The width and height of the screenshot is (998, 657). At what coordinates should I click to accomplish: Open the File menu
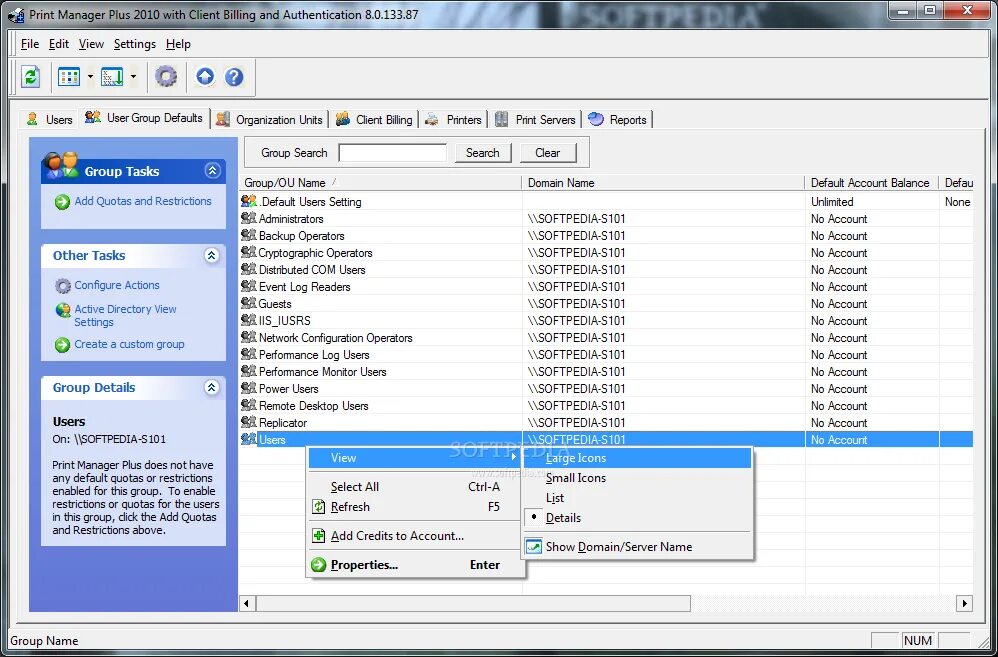click(30, 44)
